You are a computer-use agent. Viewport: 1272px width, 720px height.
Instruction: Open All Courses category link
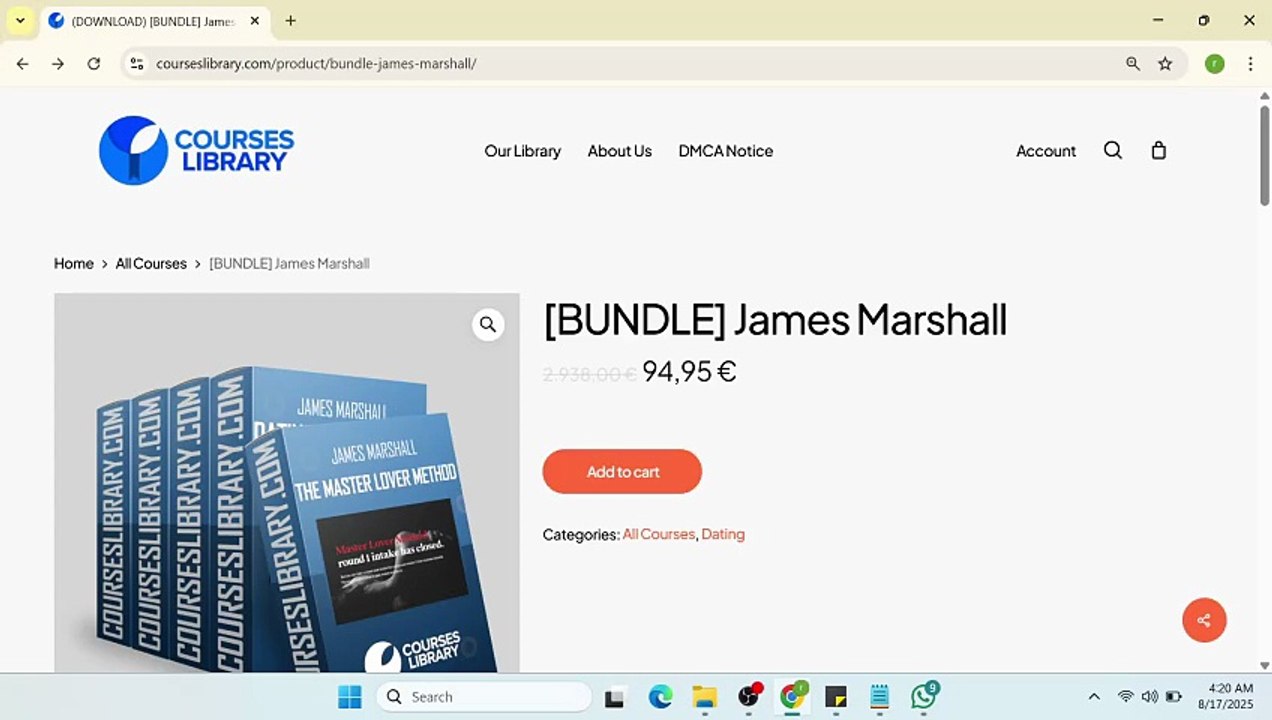[x=658, y=534]
